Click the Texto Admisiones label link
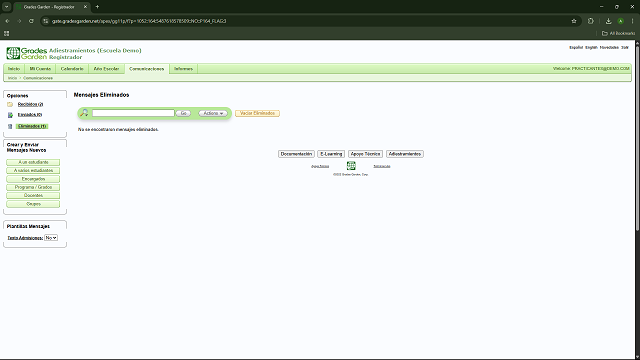Image resolution: width=640 pixels, height=360 pixels. coord(25,238)
